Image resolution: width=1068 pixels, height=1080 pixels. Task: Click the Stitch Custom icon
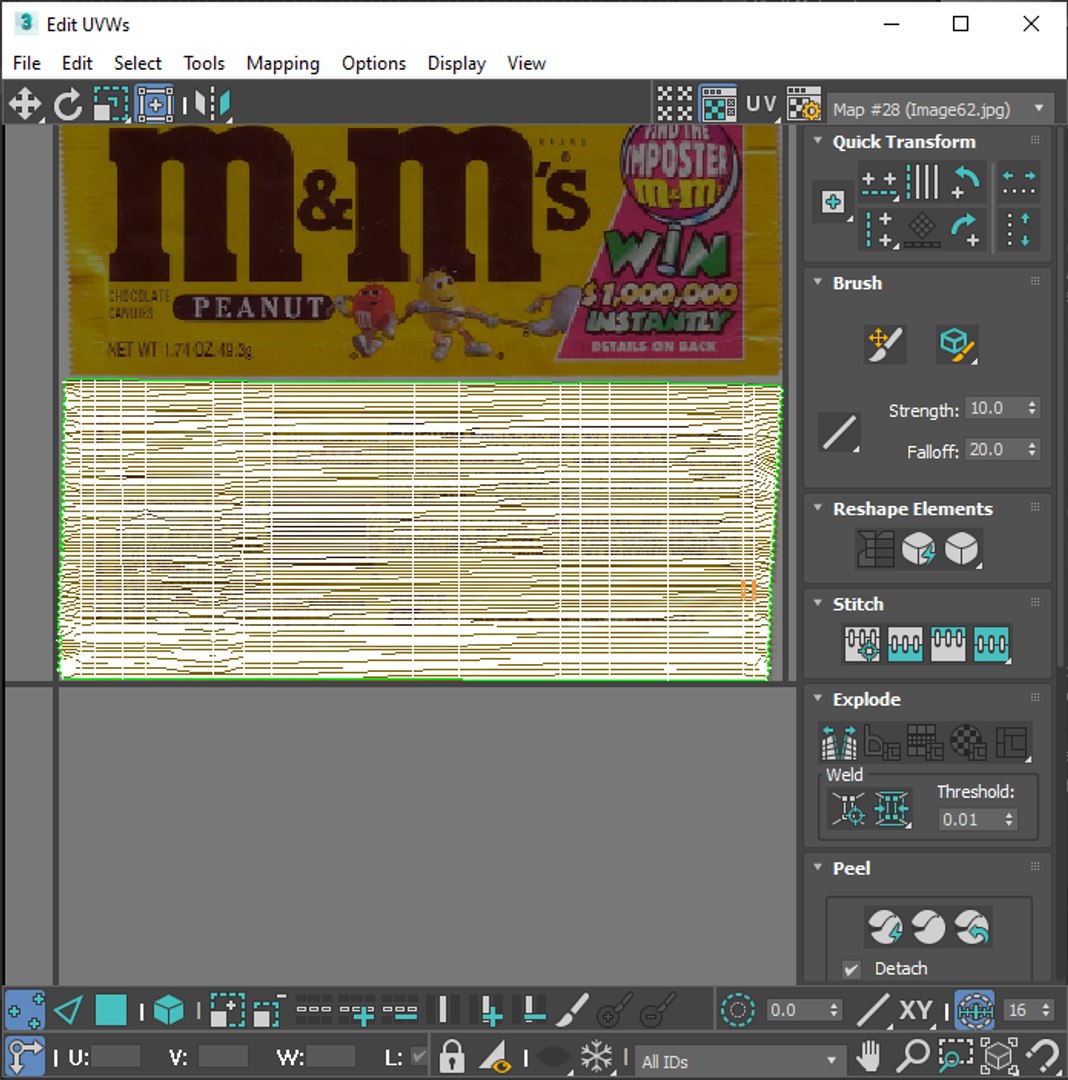(x=992, y=645)
